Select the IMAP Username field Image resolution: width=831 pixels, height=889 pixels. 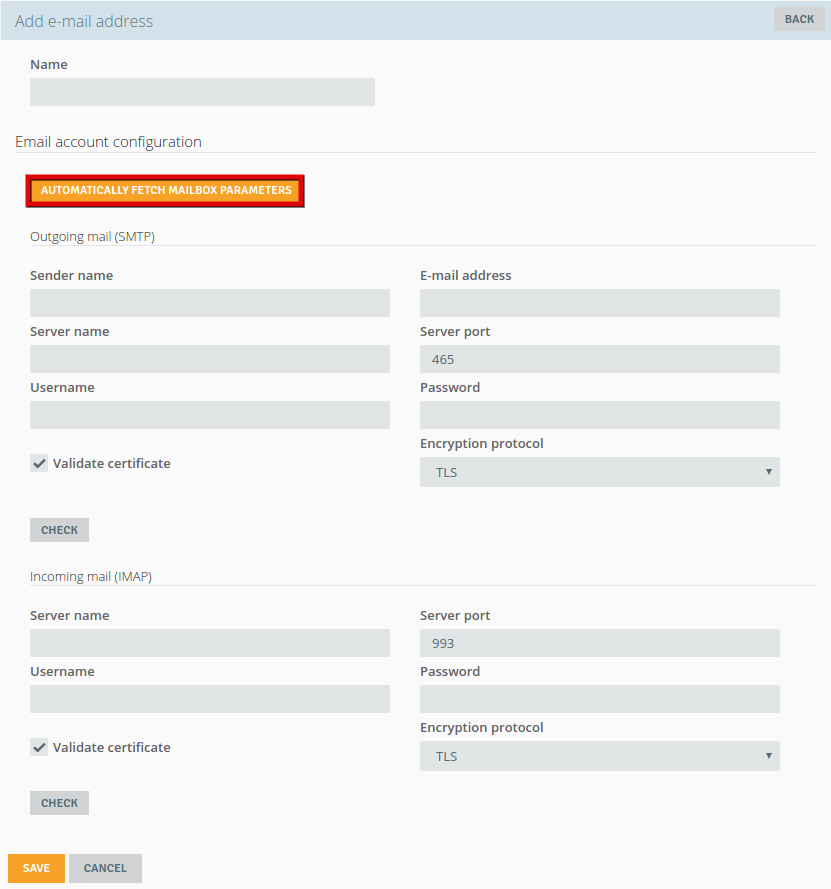click(210, 699)
